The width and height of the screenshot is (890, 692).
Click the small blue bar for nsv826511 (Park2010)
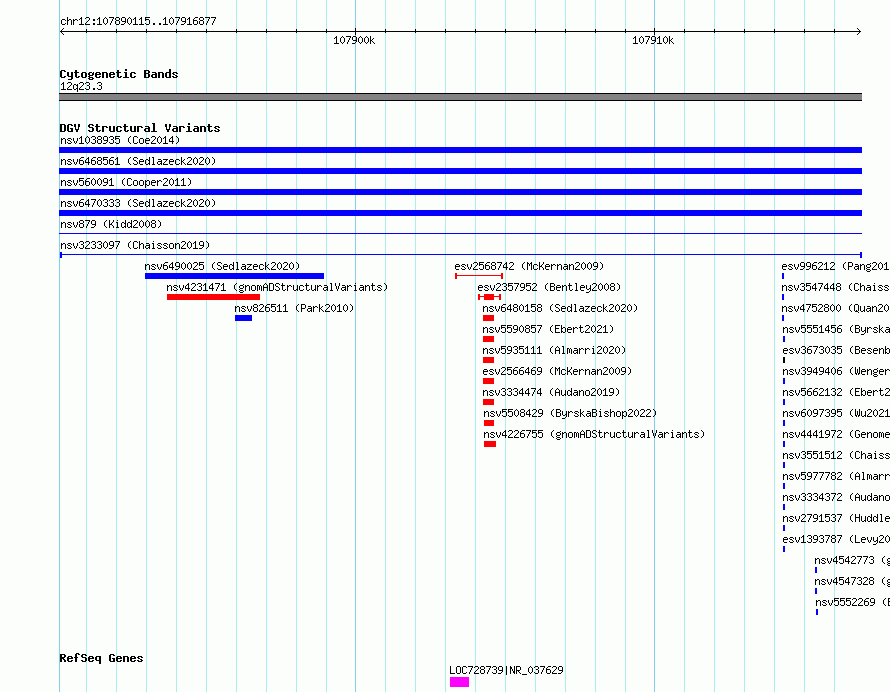(x=244, y=318)
